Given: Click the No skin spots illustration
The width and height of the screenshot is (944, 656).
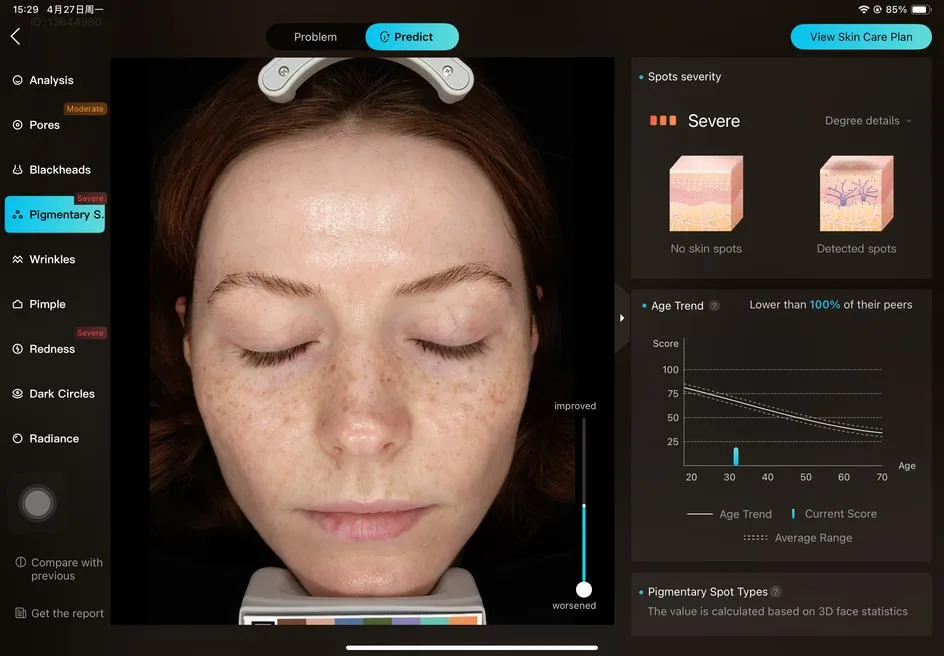Looking at the screenshot, I should pyautogui.click(x=706, y=193).
